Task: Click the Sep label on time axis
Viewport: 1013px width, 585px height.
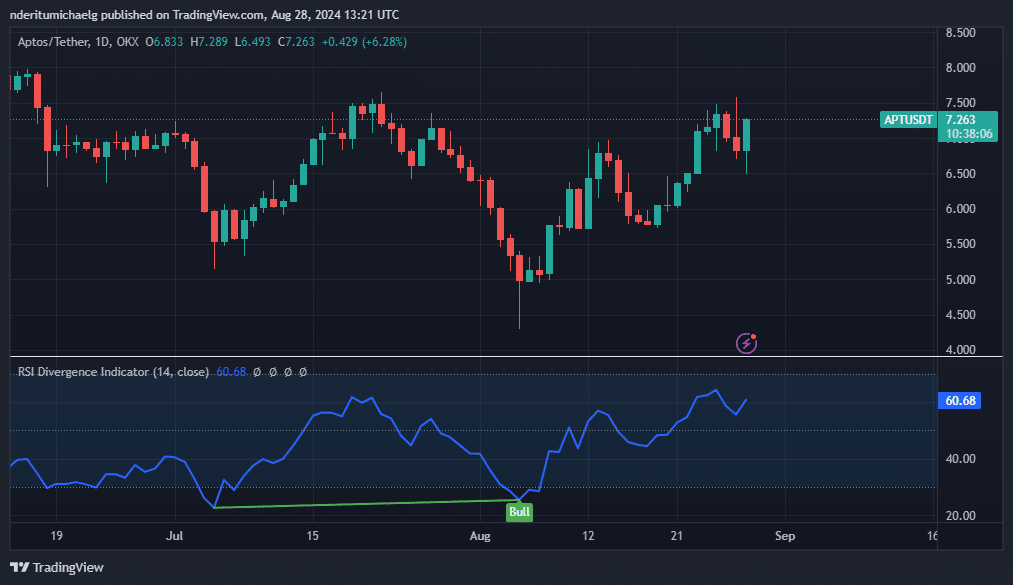Action: pyautogui.click(x=784, y=536)
